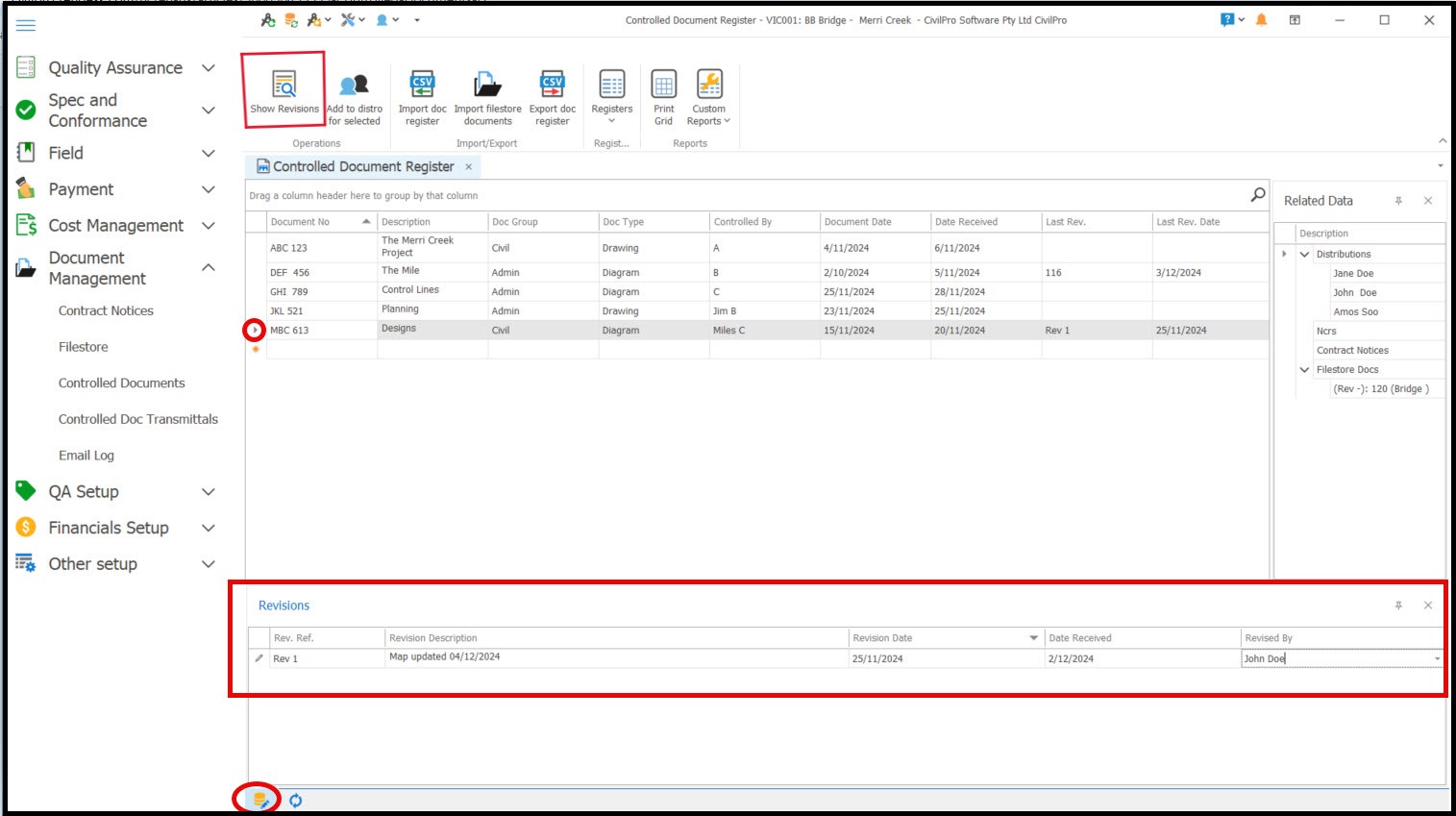Click the Print Grid icon

[x=663, y=87]
